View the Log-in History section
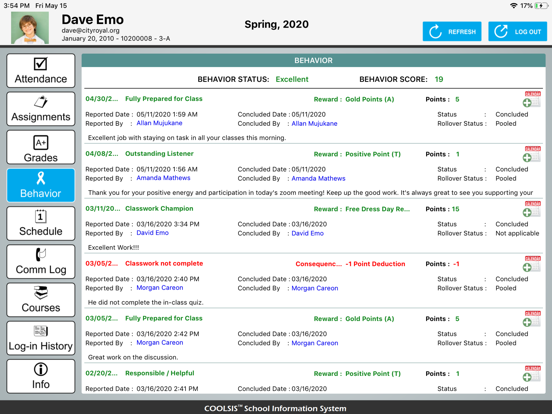The image size is (552, 414). coord(41,338)
